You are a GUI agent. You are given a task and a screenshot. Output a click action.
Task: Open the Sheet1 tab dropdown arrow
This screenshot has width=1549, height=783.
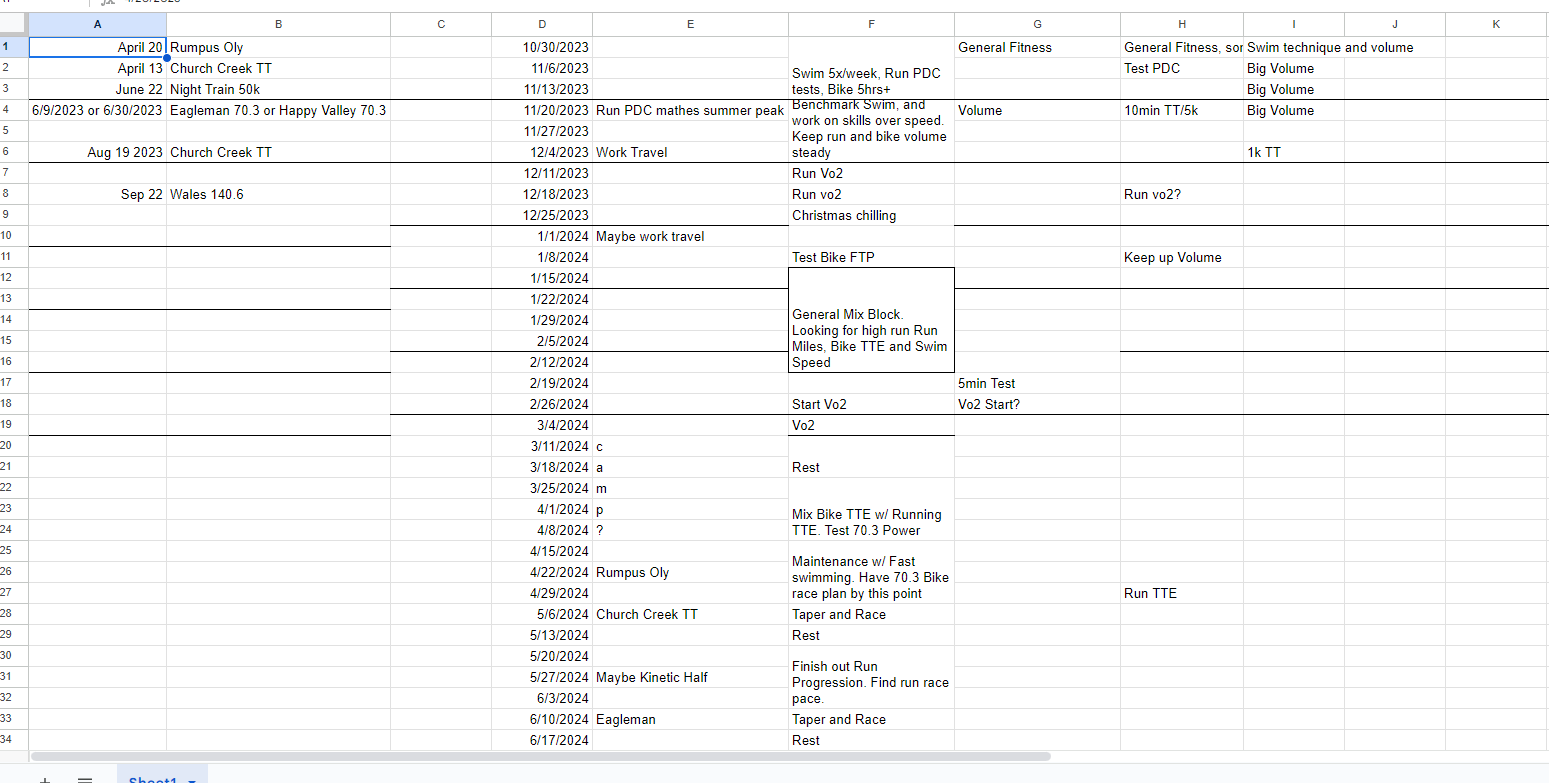pos(190,780)
